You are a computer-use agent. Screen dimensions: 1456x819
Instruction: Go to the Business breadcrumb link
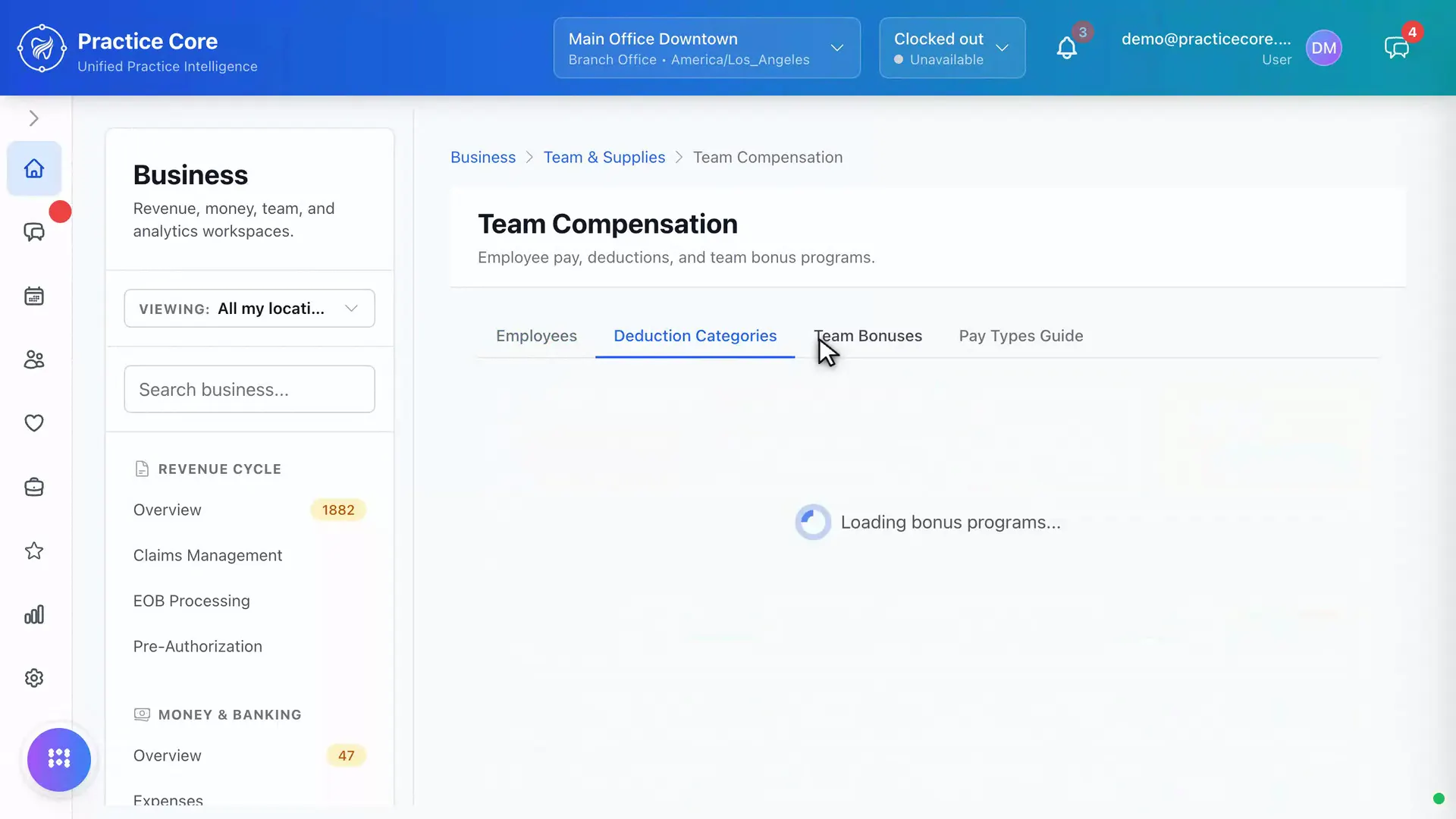(483, 157)
